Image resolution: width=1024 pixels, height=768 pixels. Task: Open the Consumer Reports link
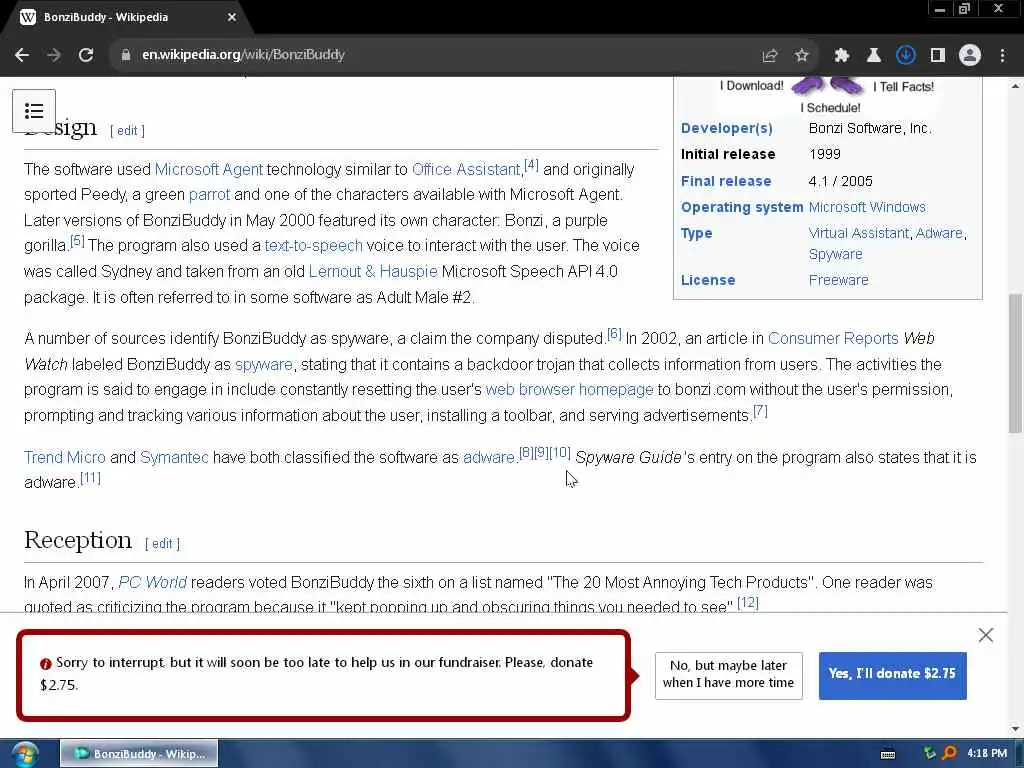tap(833, 338)
